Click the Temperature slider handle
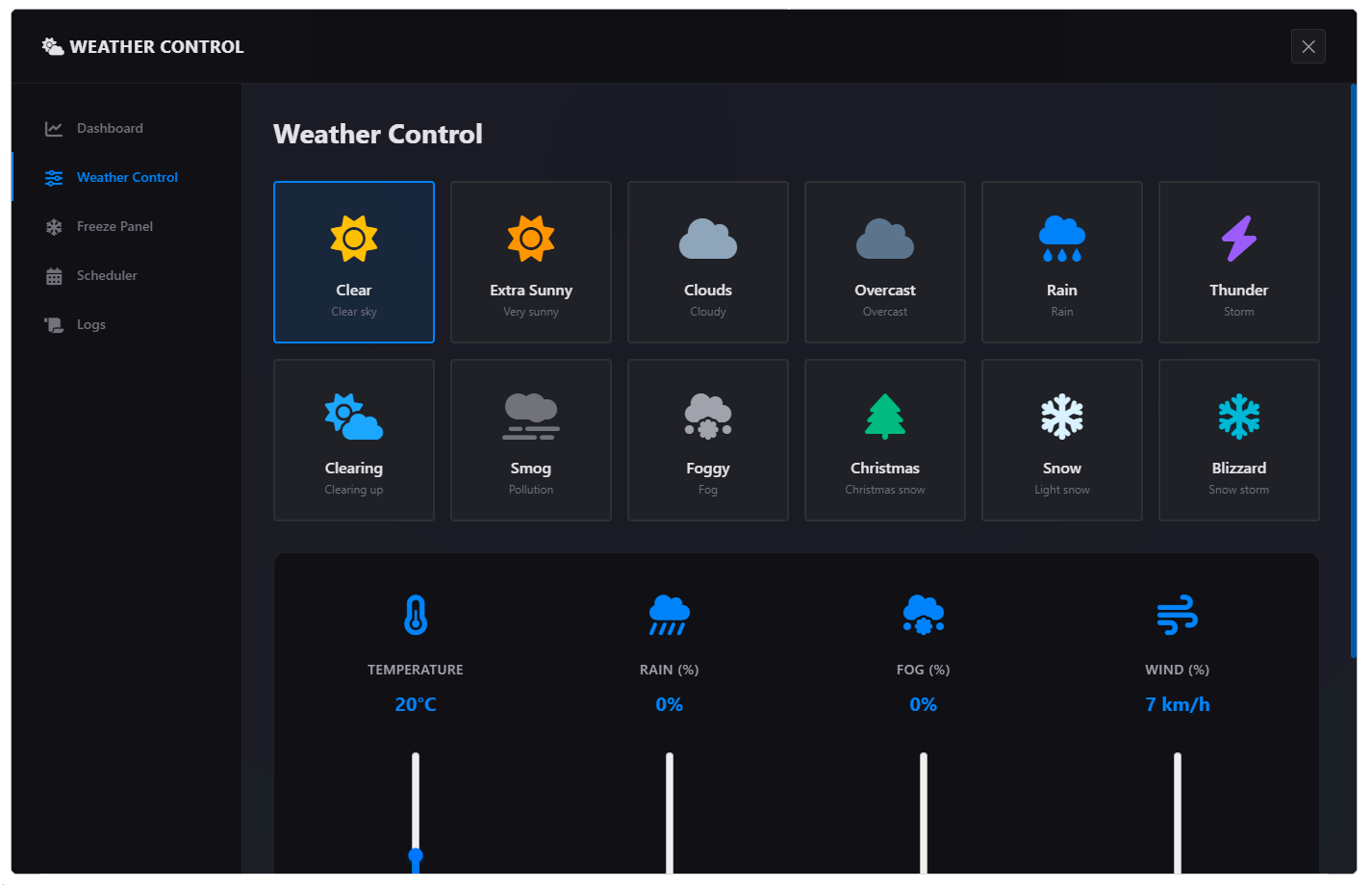 pos(416,855)
